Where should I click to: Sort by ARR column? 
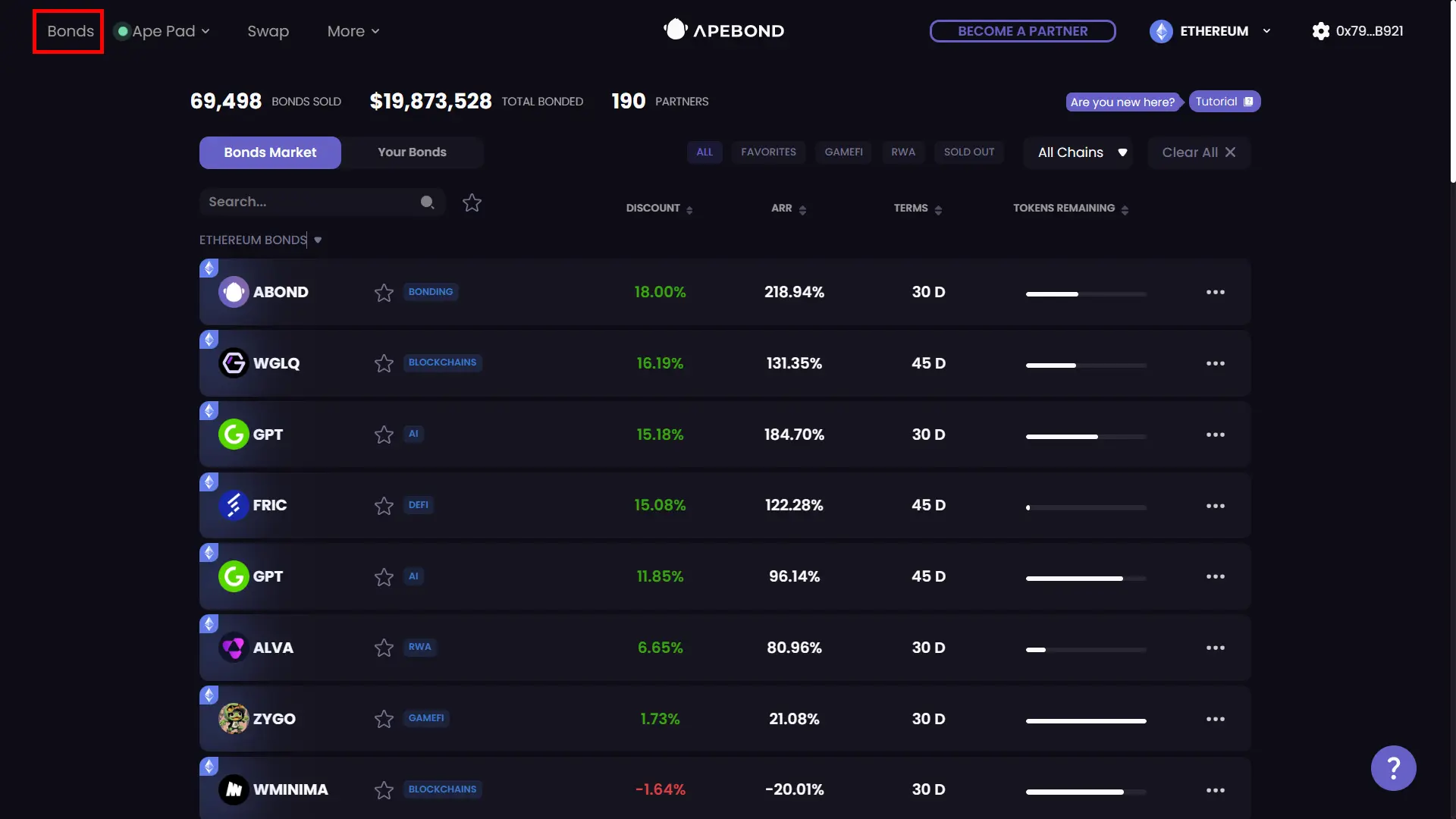click(789, 209)
